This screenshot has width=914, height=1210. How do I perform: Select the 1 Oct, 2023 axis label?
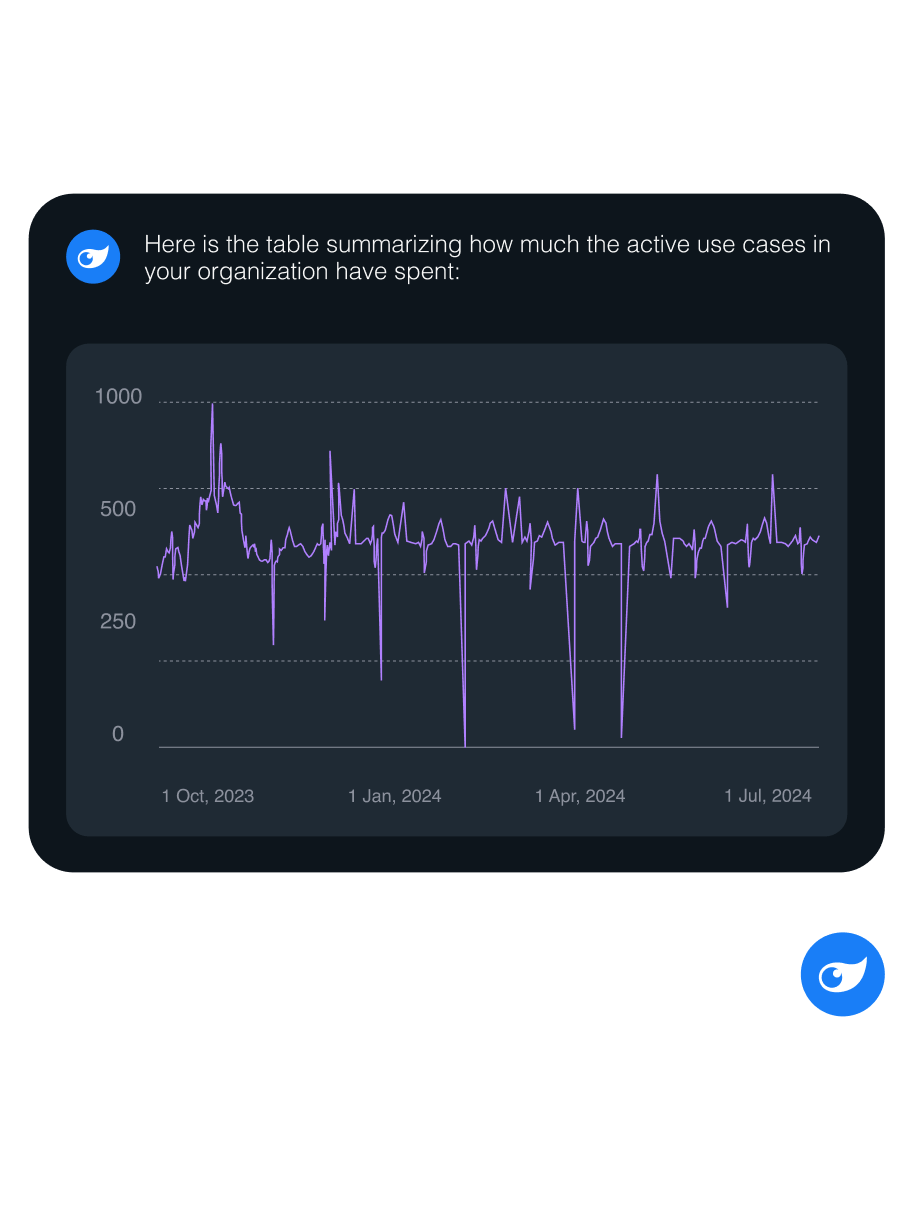pos(208,796)
